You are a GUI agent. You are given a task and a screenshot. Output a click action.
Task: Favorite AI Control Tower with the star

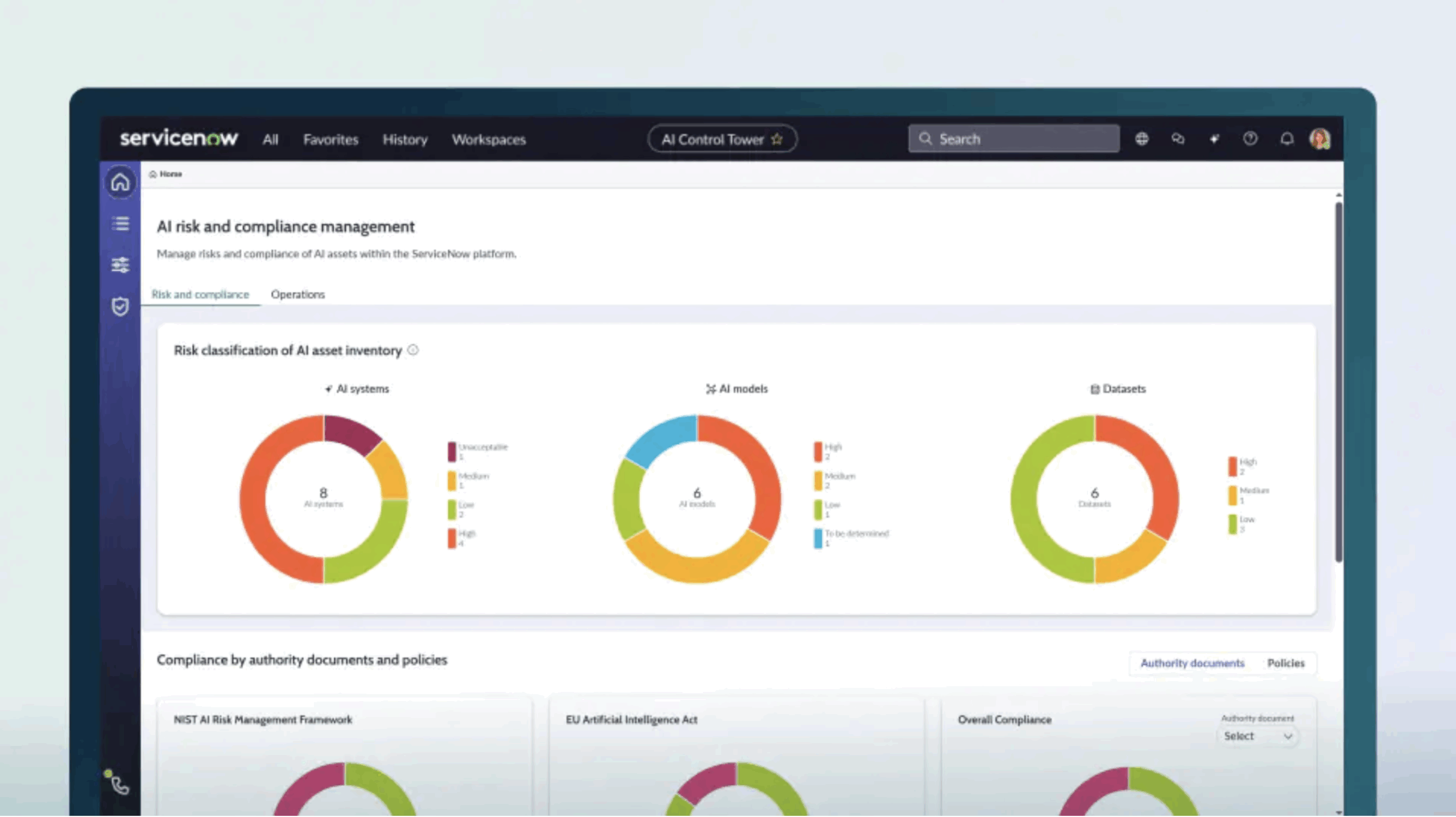tap(777, 139)
